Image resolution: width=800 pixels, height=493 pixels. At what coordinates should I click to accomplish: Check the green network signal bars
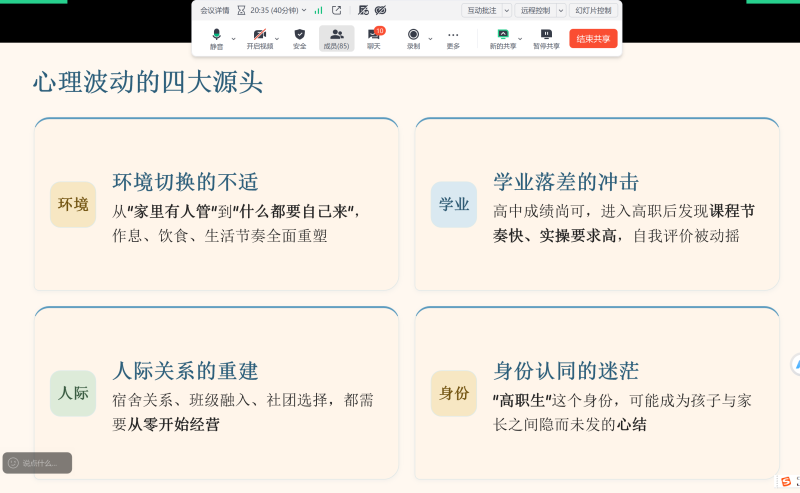(x=318, y=10)
